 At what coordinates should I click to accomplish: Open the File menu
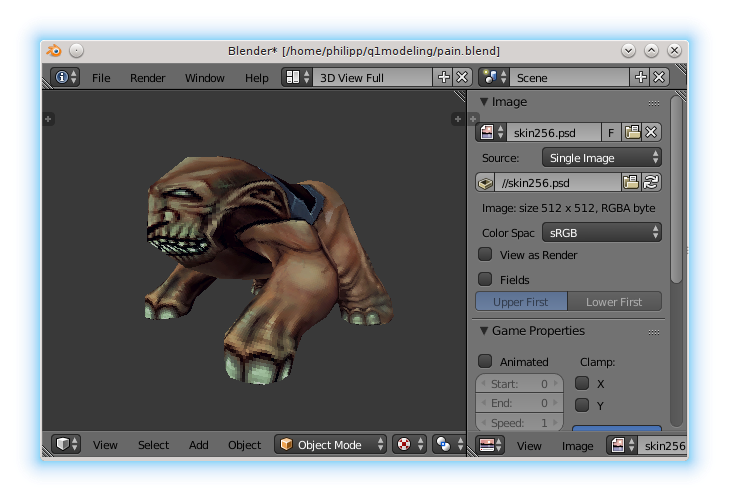(x=101, y=78)
